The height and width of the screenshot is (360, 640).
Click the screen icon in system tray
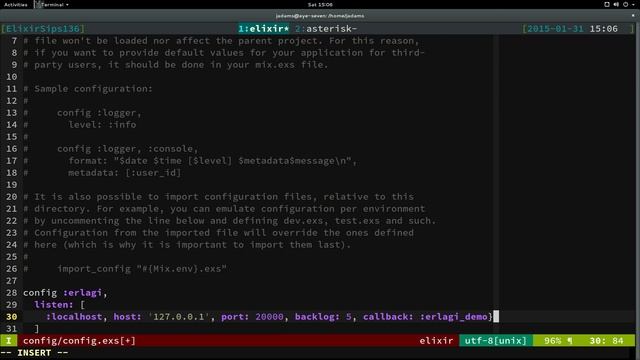click(607, 4)
